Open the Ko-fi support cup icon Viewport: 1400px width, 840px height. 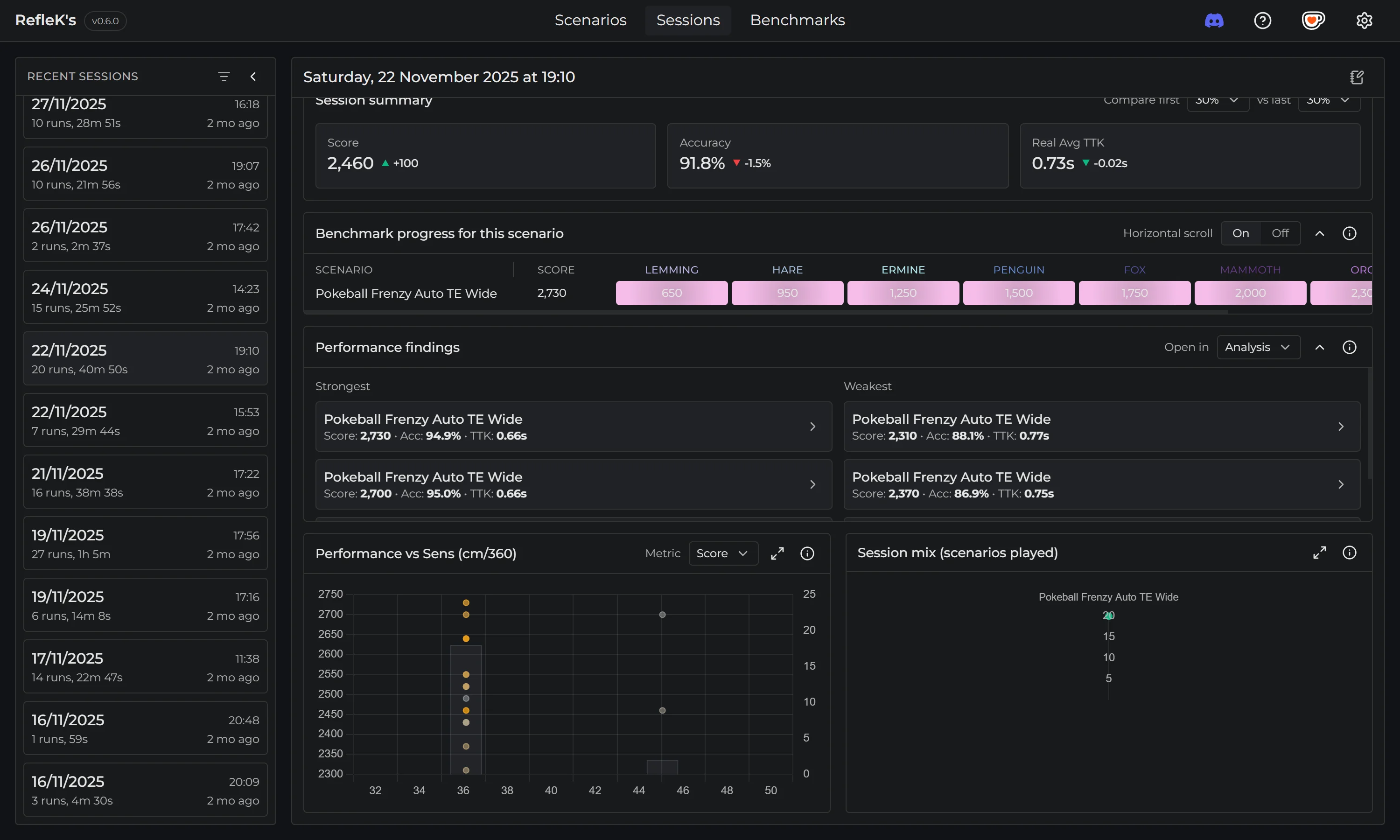(x=1313, y=21)
